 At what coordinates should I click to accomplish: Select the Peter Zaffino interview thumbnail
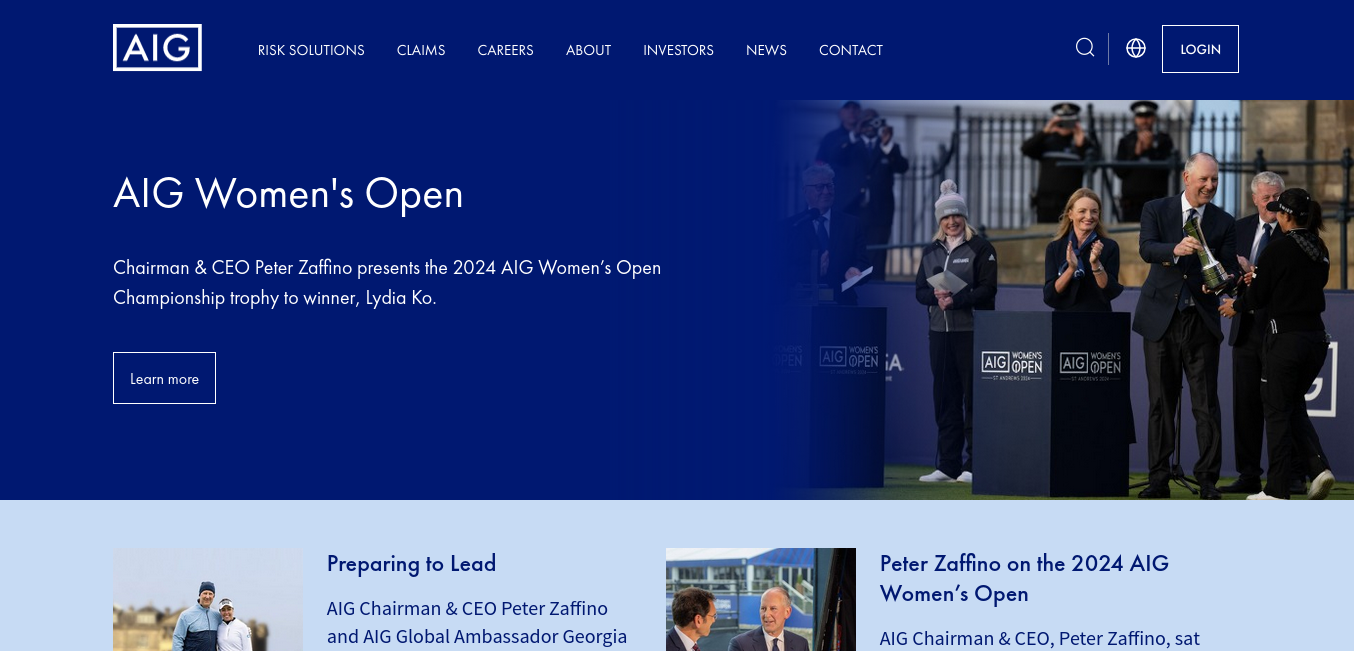click(x=761, y=599)
